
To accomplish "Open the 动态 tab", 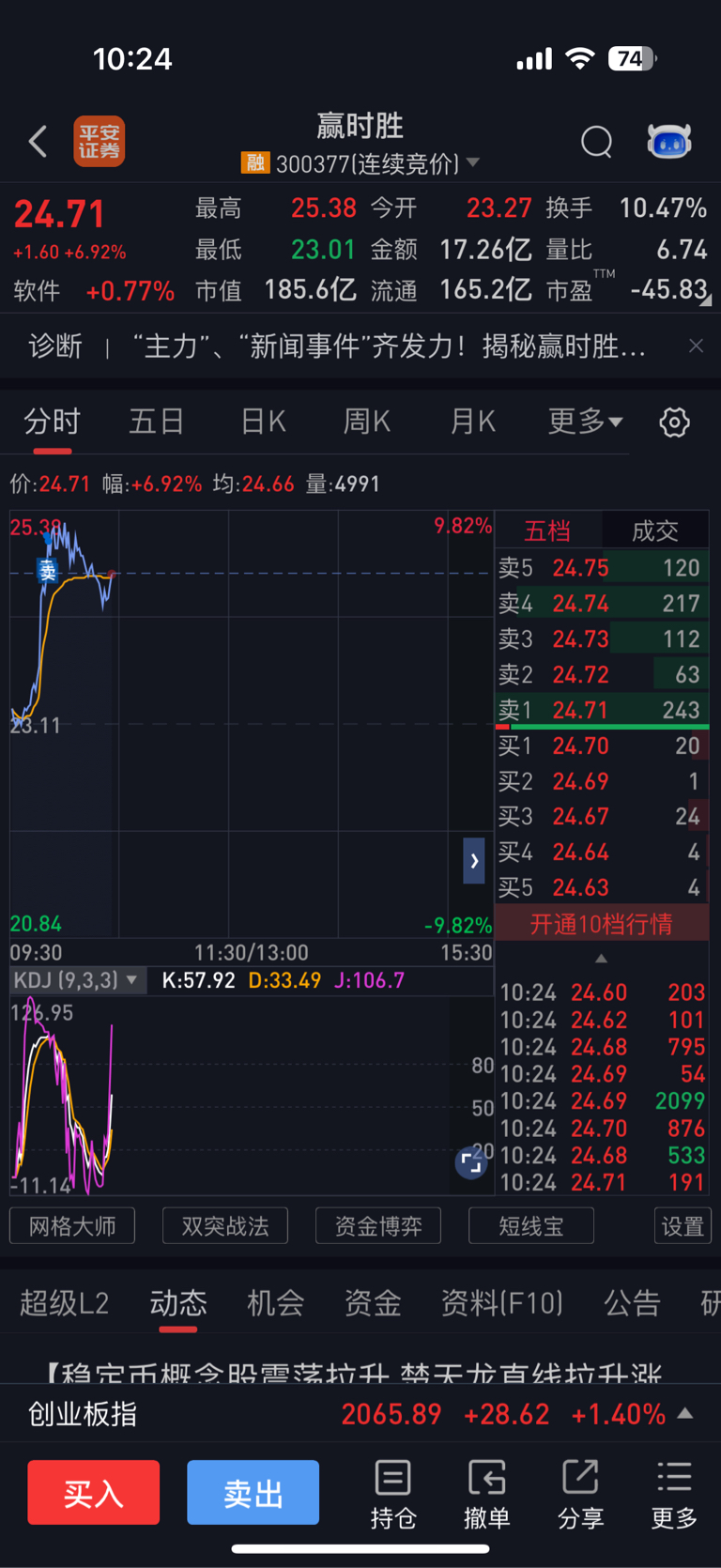I will pos(178,1303).
